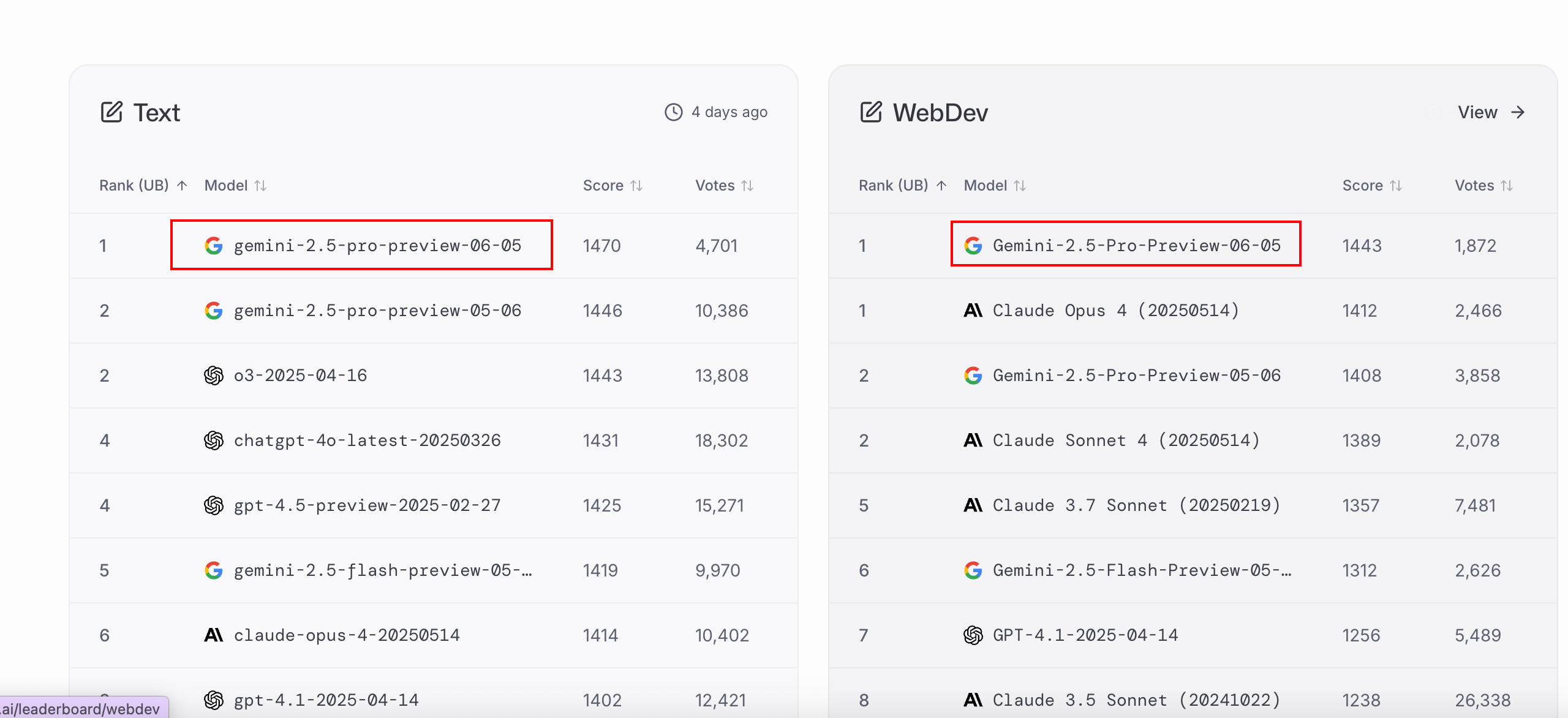1568x718 pixels.
Task: Click the Text leaderboard edit icon
Action: tap(111, 112)
